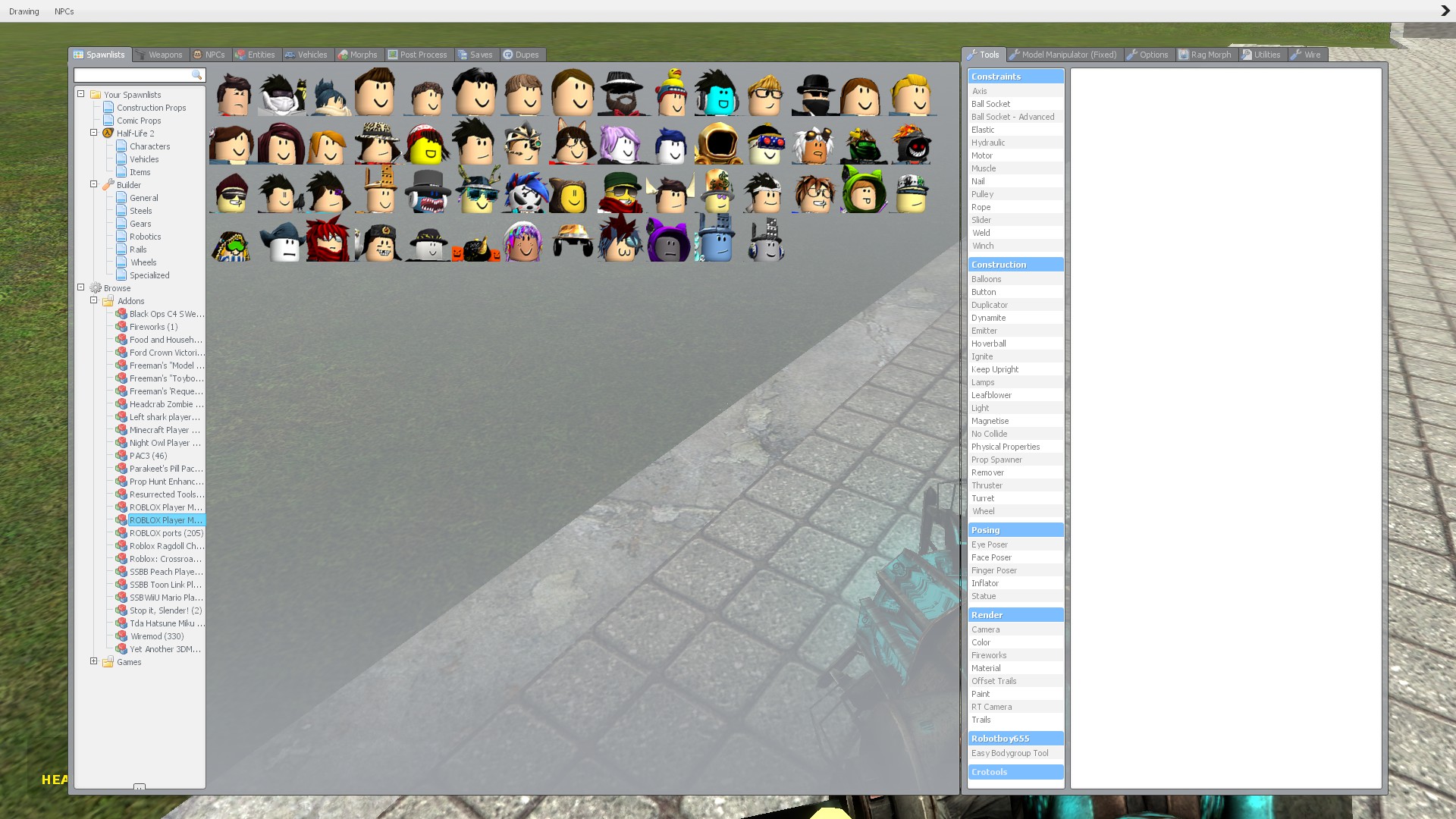Select the Remover tool

(x=1015, y=472)
